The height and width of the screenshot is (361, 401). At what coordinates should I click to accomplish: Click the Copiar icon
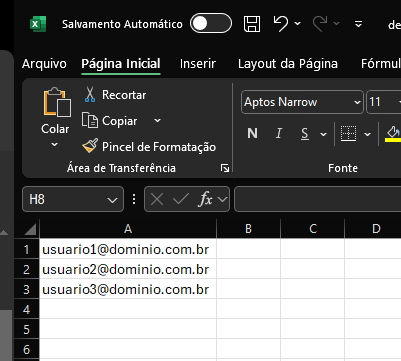coord(90,121)
